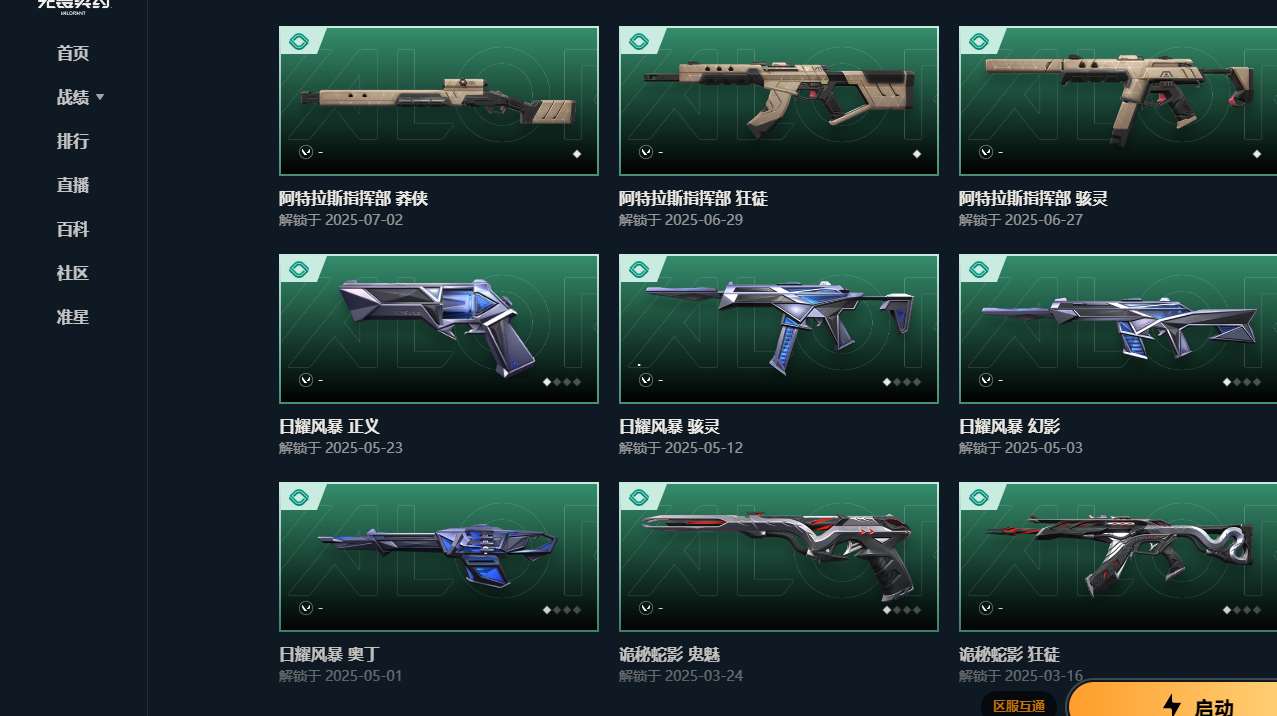Click the collection badge icon on 诡秘蛇影 鬼魅 card
The height and width of the screenshot is (716, 1277).
point(637,497)
